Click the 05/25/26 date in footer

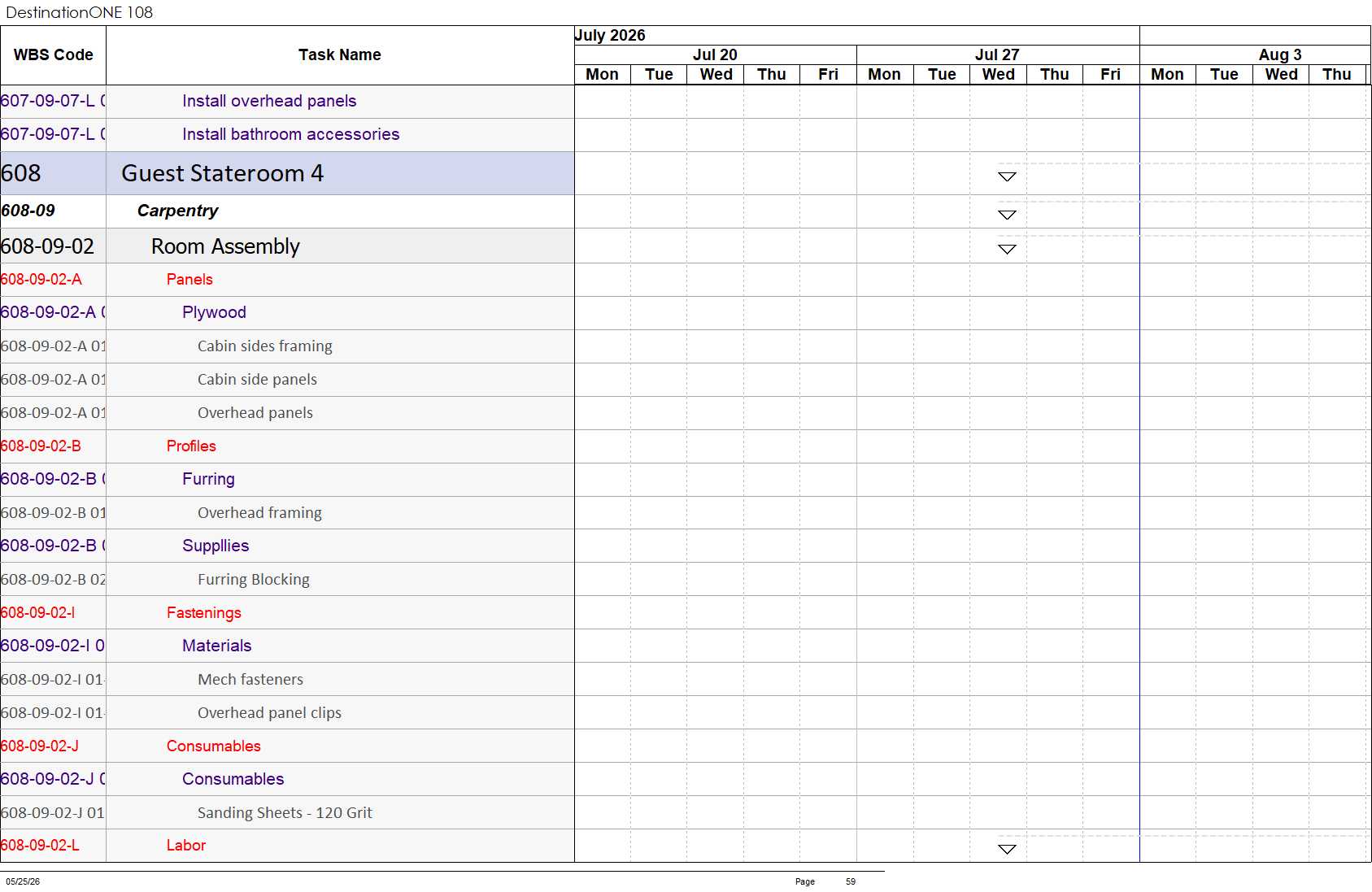[x=23, y=881]
